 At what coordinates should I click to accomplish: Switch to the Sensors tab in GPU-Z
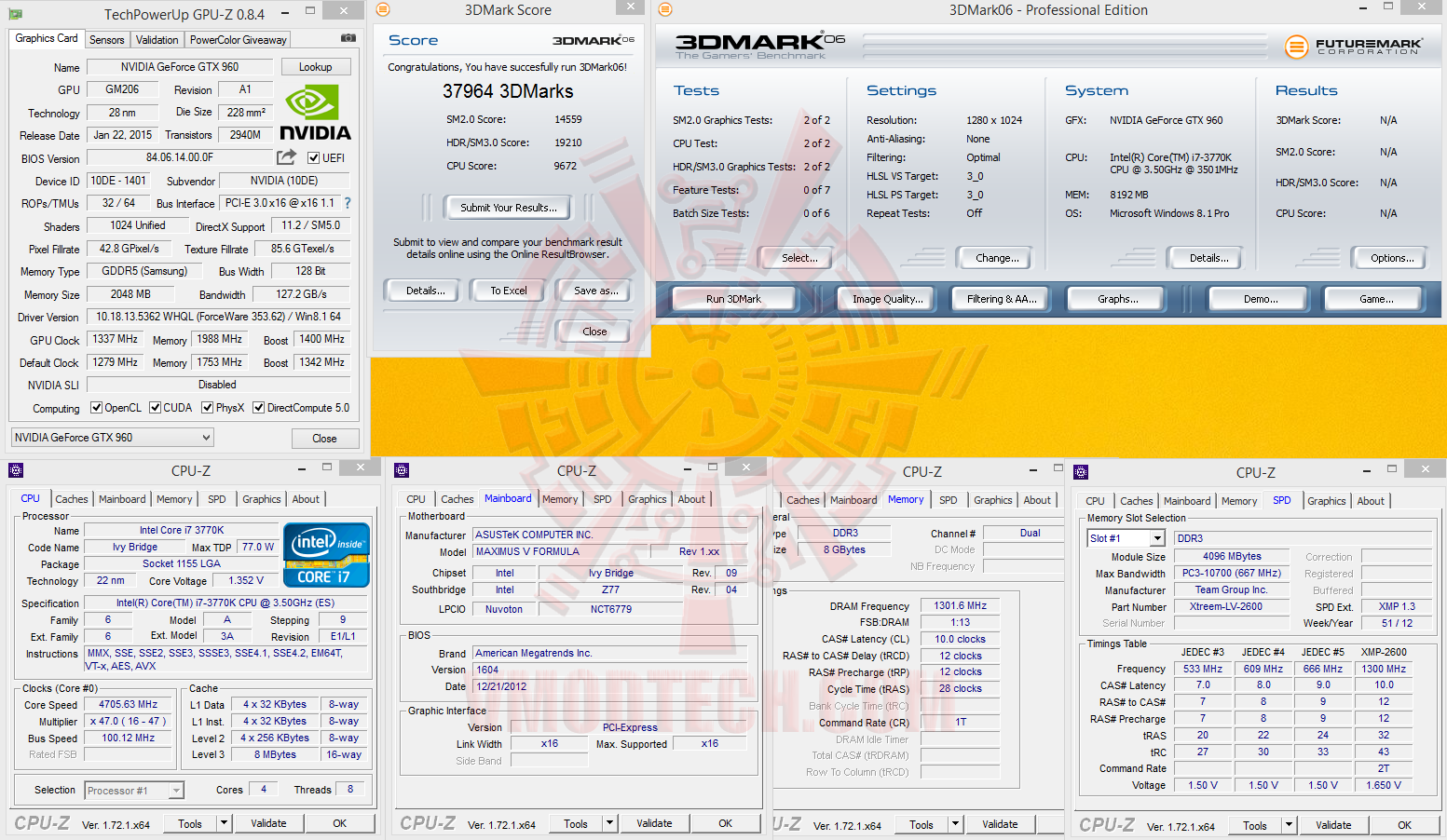pos(106,40)
